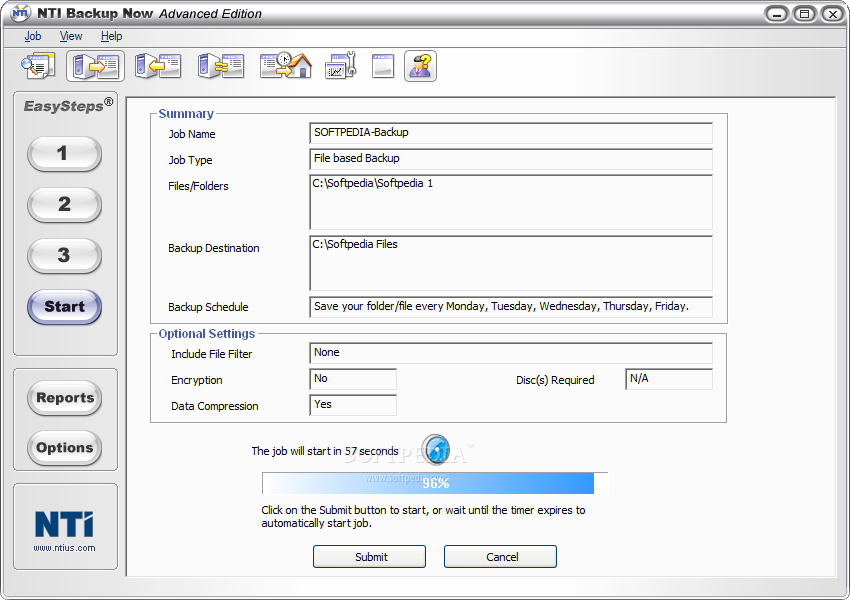Click the "The job will start in 57 seconds" text
851x601 pixels.
pos(325,451)
